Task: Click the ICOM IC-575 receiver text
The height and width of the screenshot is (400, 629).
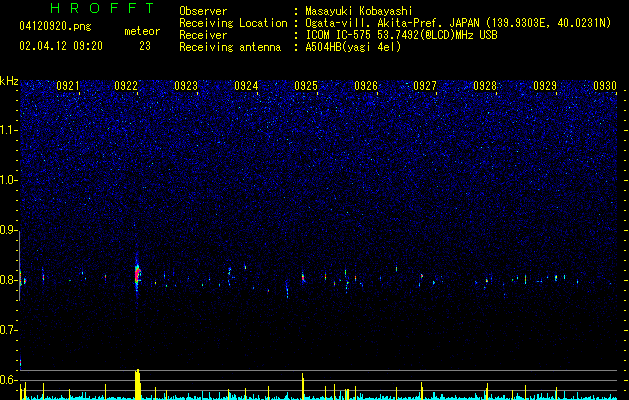Action: 401,35
